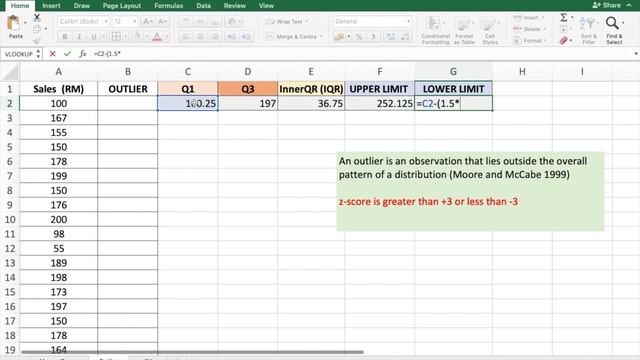This screenshot has width=640, height=360.
Task: Select column G header
Action: pyautogui.click(x=453, y=71)
